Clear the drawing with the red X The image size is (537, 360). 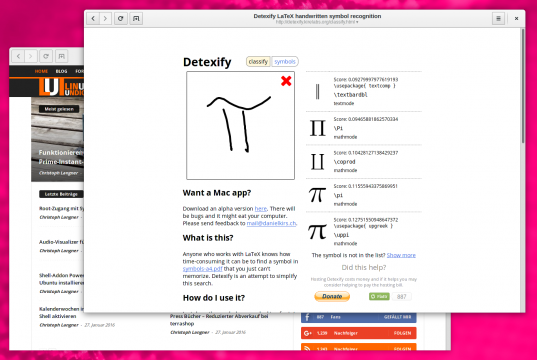click(x=286, y=81)
